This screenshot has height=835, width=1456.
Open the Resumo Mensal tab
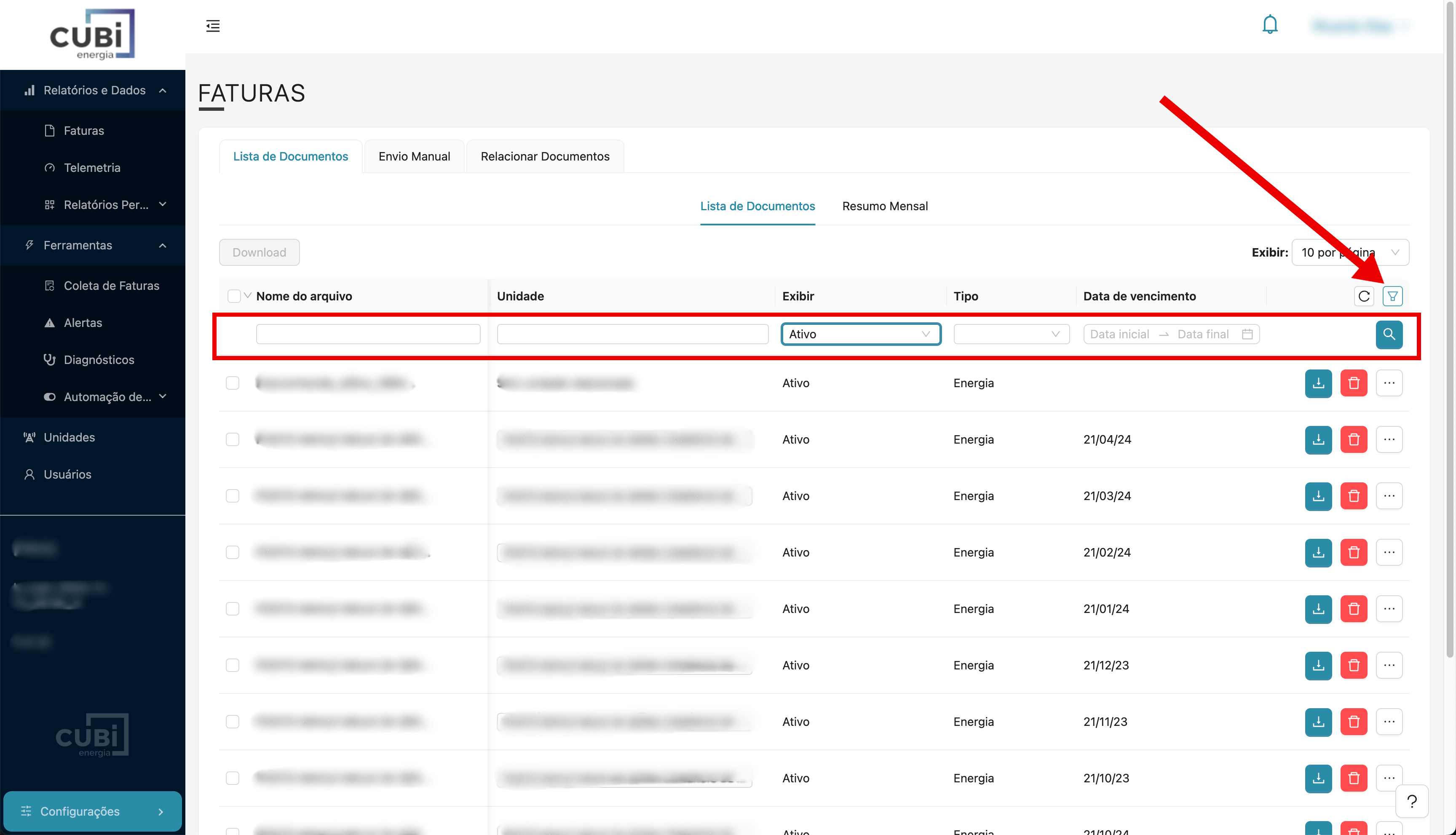884,206
